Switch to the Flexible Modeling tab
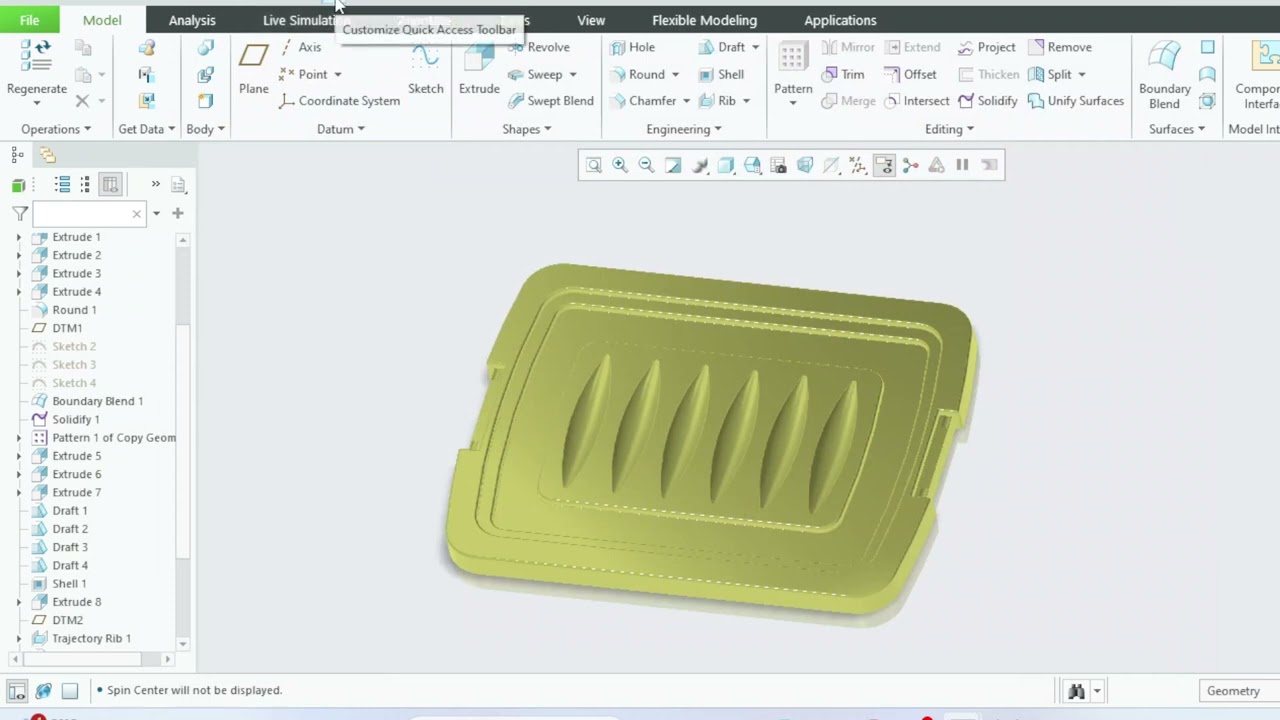Image resolution: width=1280 pixels, height=720 pixels. click(x=704, y=20)
